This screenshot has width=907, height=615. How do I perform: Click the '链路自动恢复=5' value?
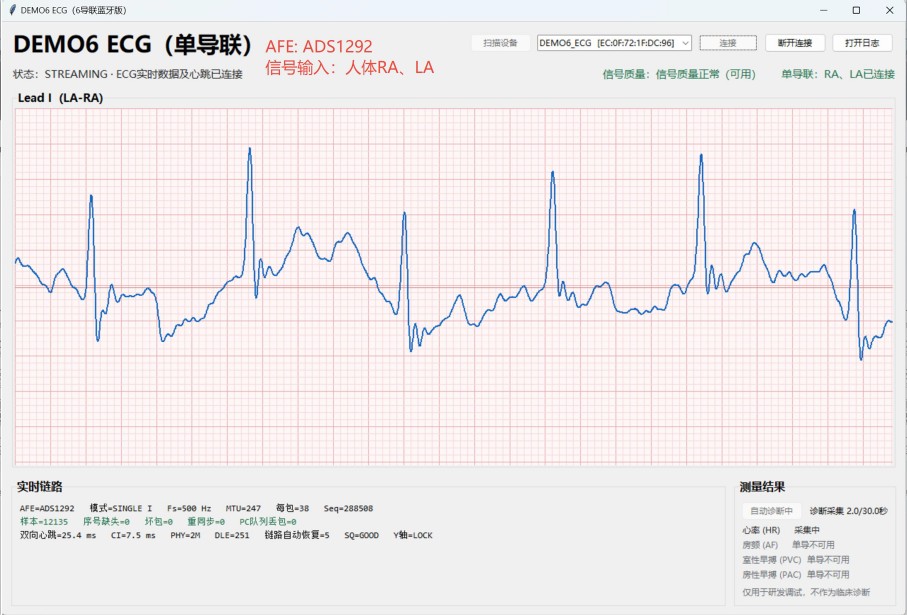tap(297, 535)
